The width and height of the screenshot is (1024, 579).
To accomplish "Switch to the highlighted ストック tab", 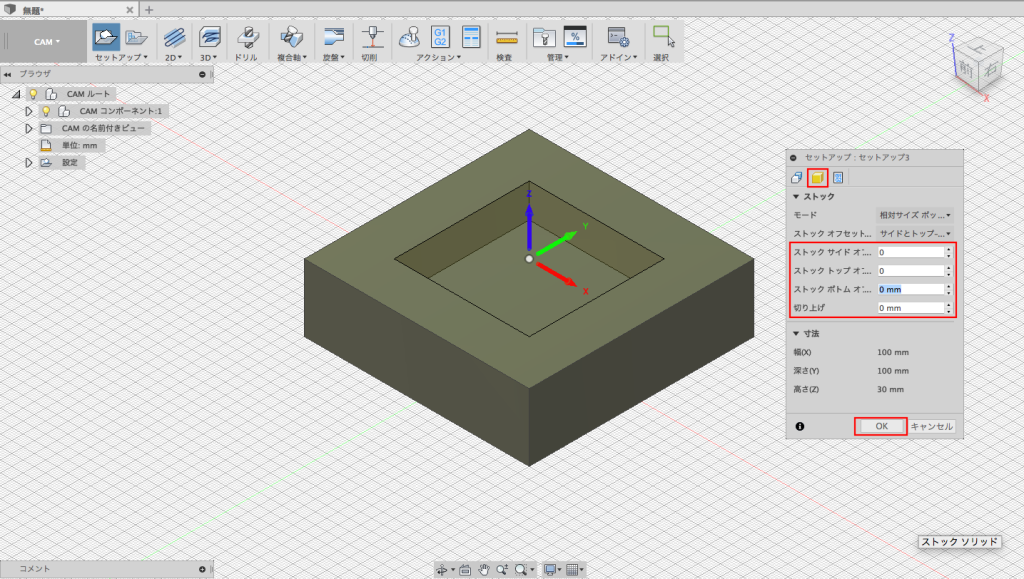I will (817, 178).
